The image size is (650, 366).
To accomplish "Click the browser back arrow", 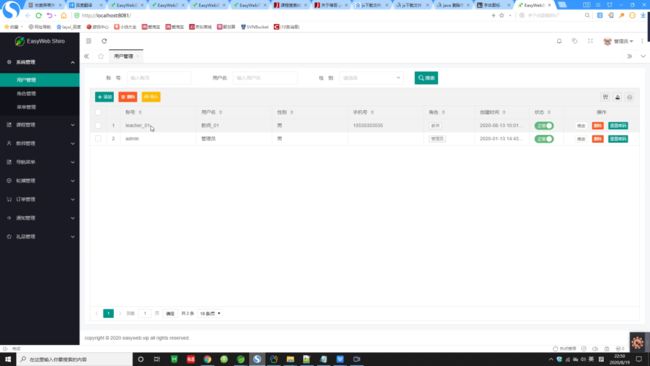I will point(27,15).
